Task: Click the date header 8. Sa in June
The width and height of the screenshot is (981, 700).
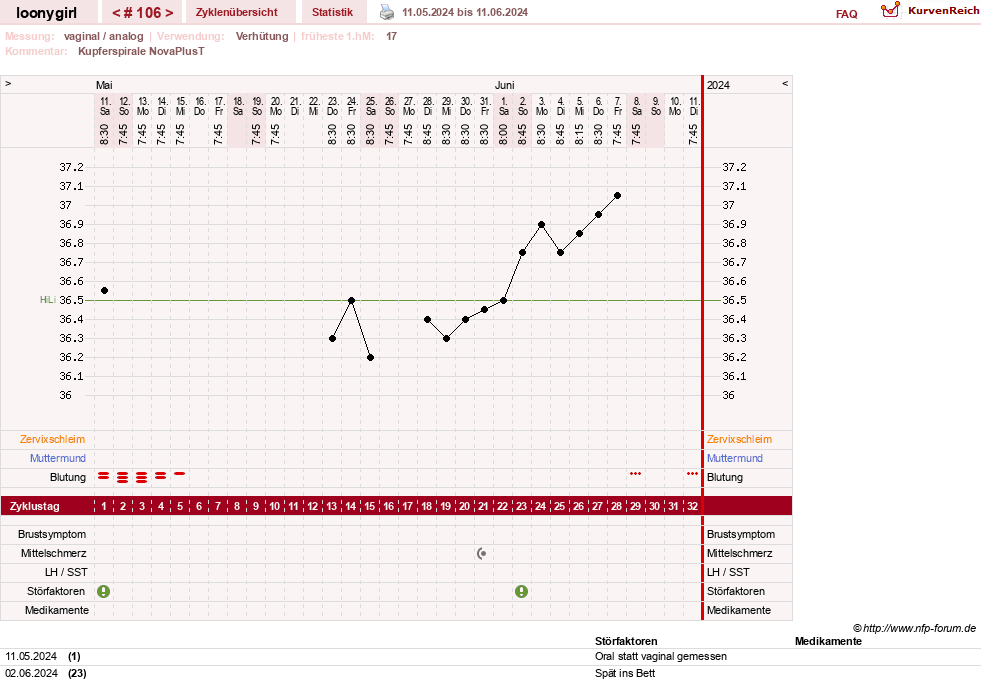Action: click(636, 106)
